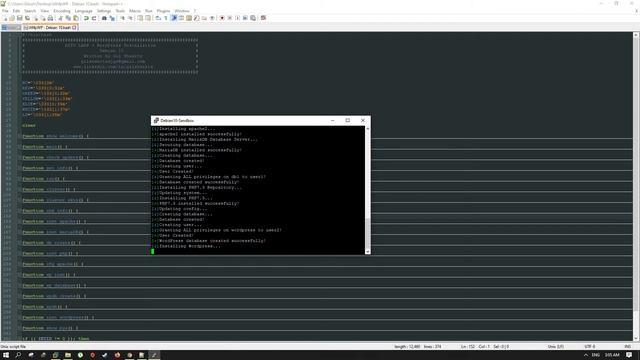The image size is (640, 360).
Task: Close the Debian 10.bash tab with its x button
Action: click(x=74, y=27)
